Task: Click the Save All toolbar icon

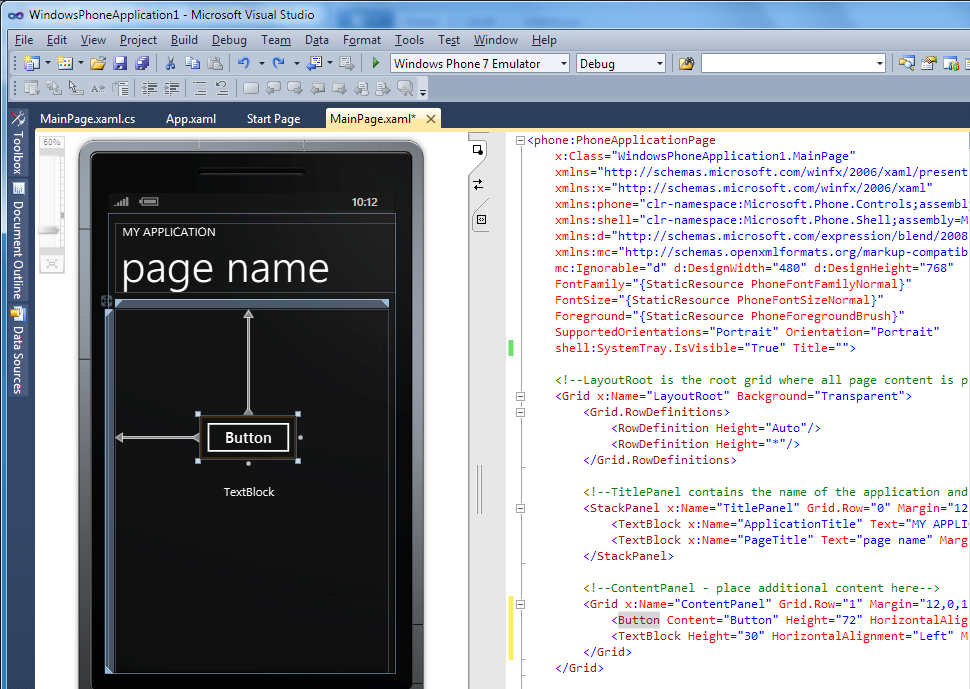Action: pos(142,63)
